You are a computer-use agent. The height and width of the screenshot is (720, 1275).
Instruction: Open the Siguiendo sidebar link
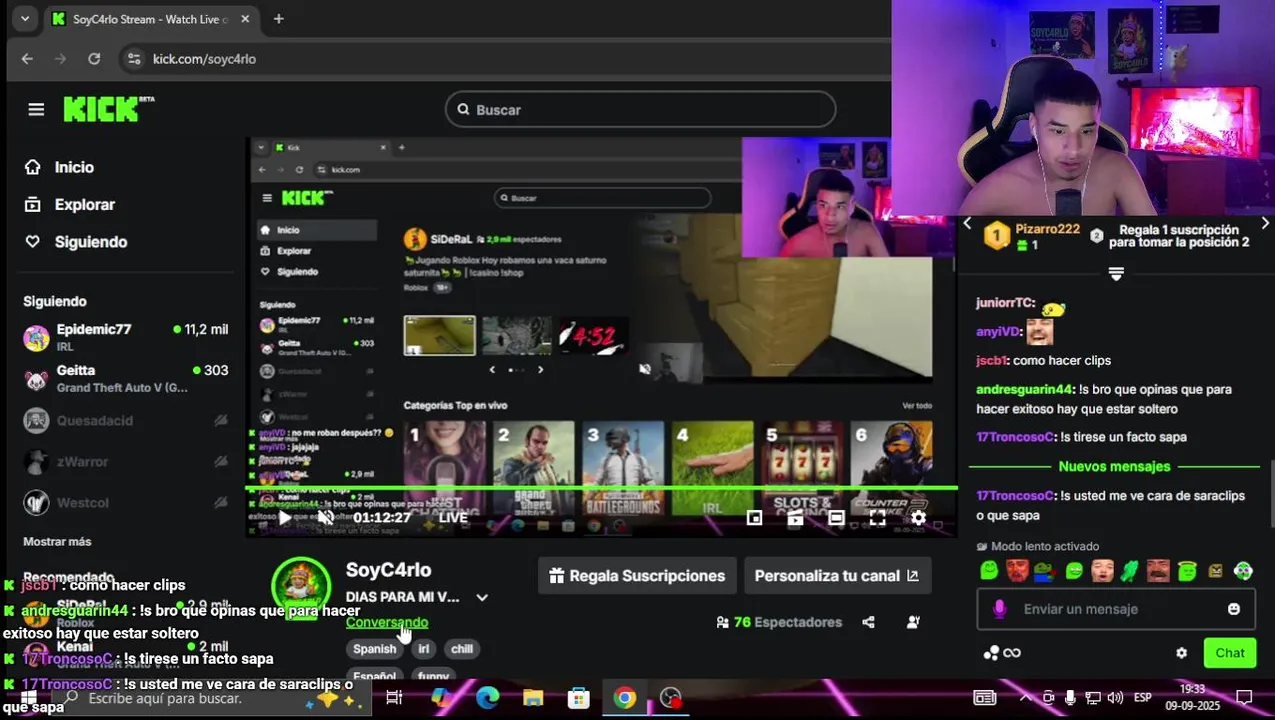[76, 242]
